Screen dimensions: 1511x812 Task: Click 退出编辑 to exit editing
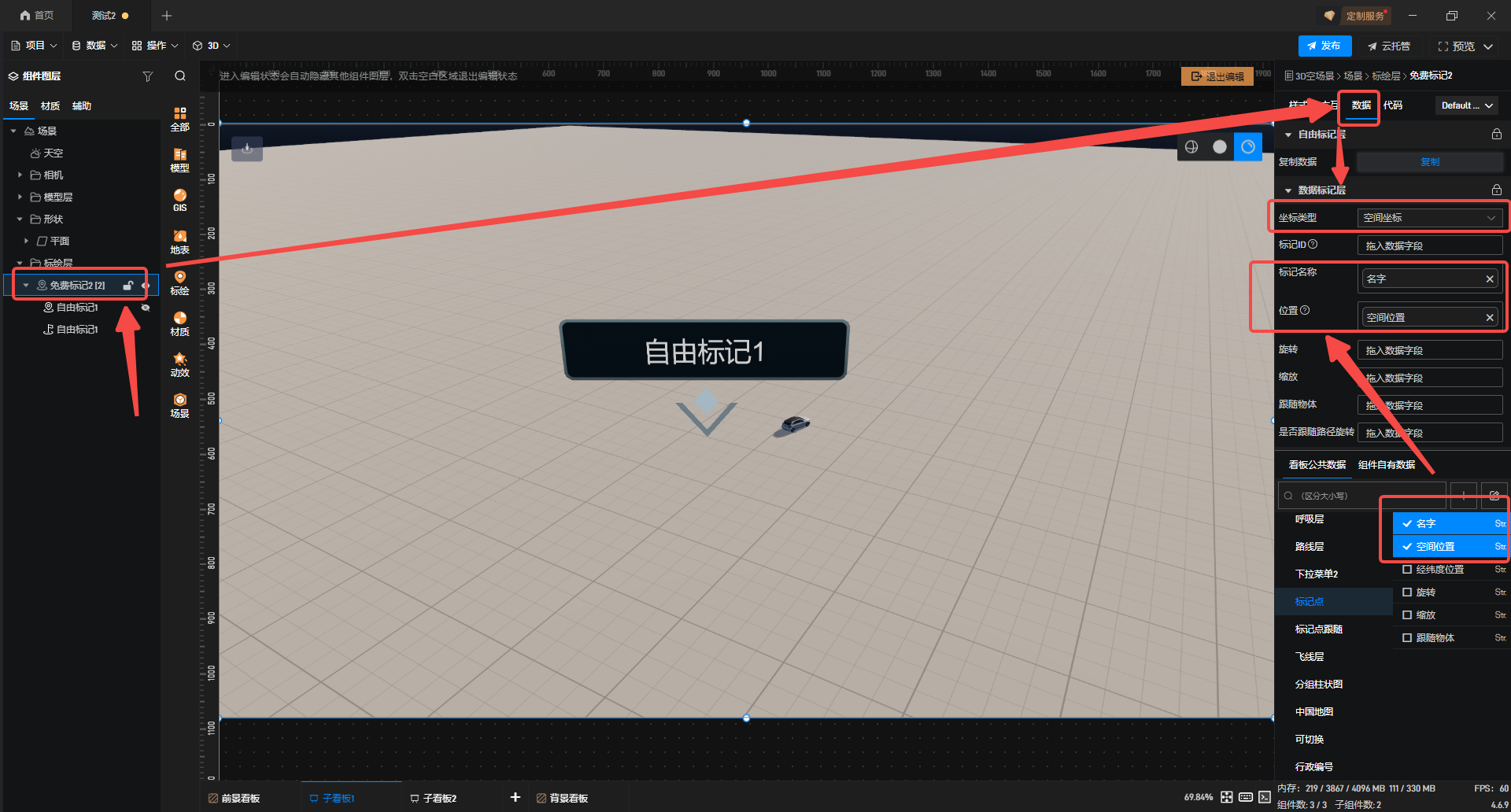1217,76
